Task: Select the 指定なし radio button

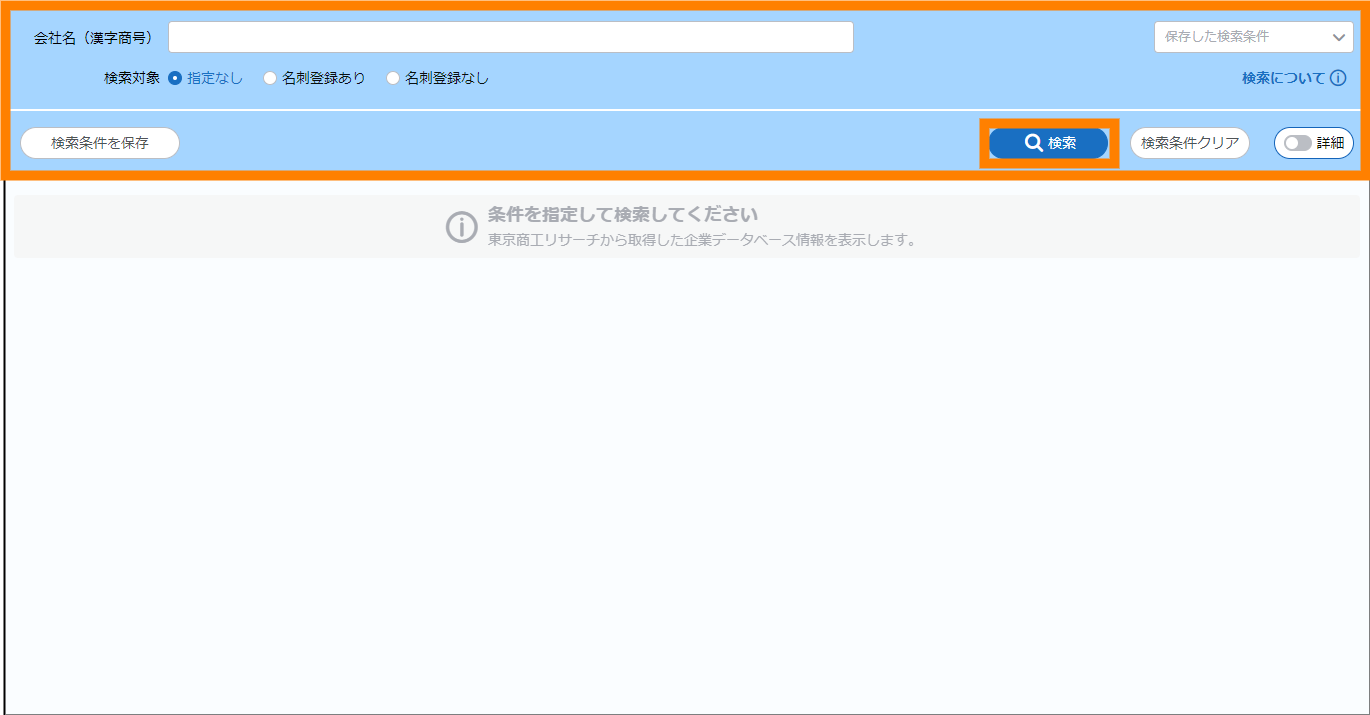Action: [x=175, y=78]
